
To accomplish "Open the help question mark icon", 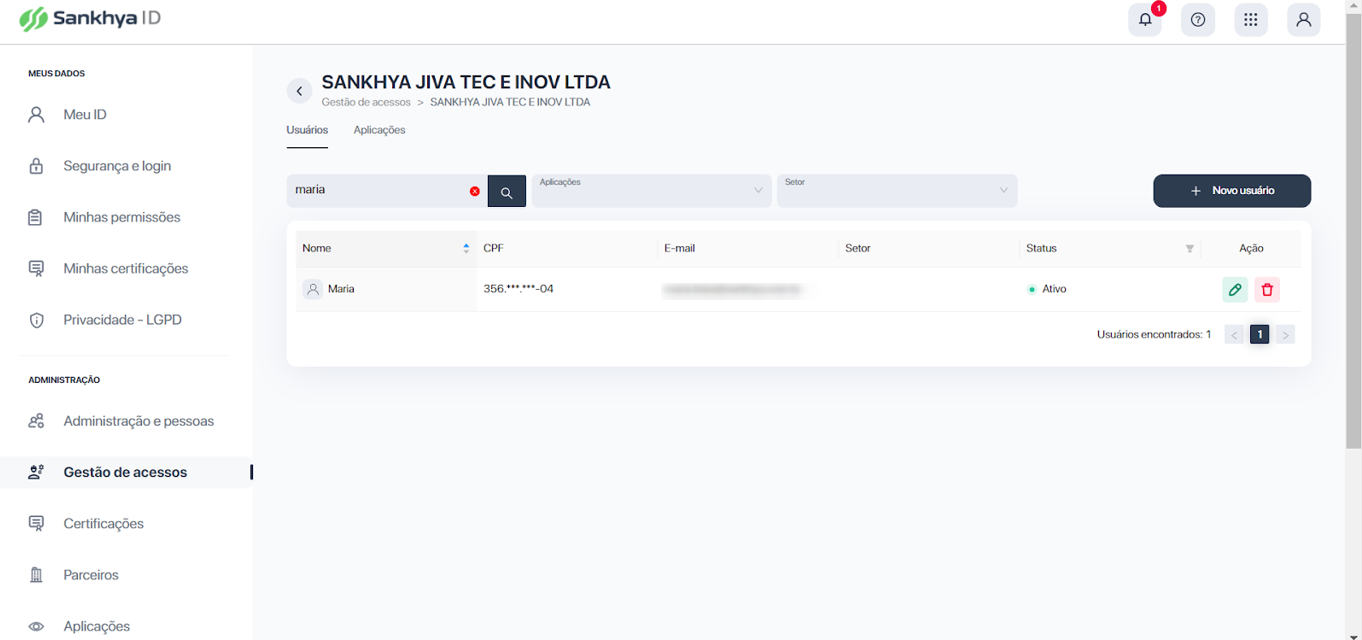I will 1198,20.
